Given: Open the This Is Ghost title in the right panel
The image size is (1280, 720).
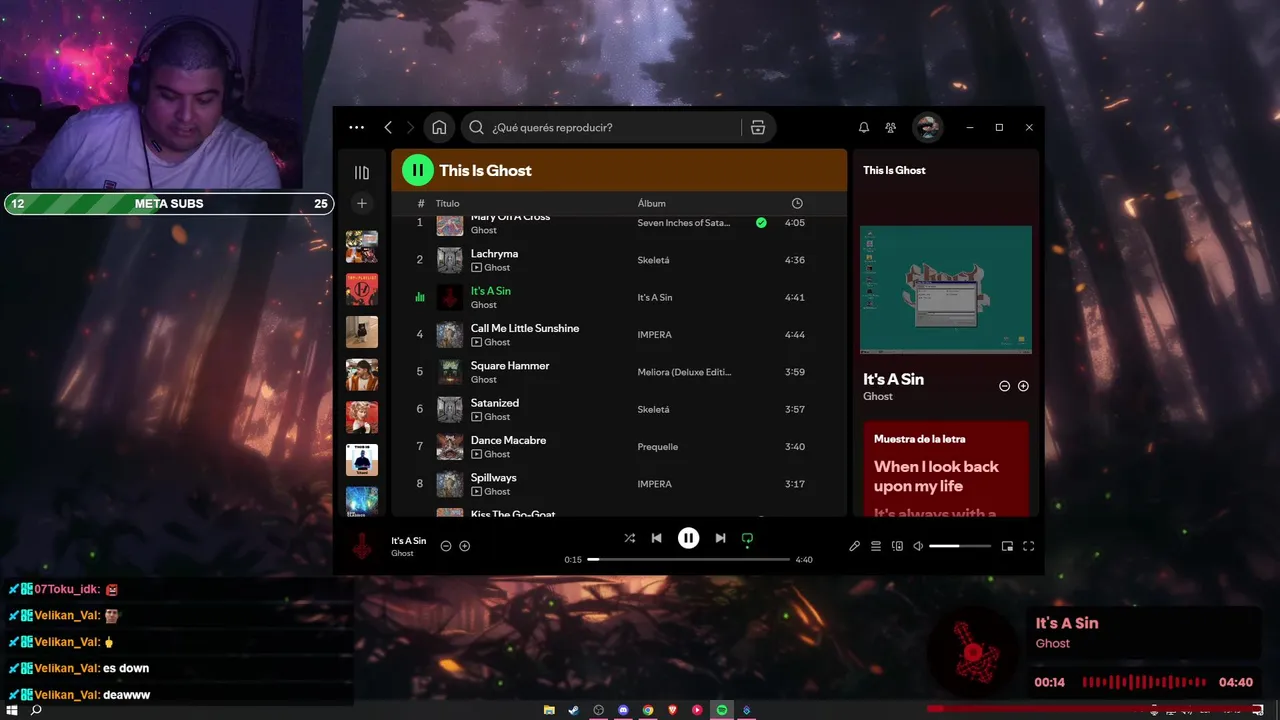Looking at the screenshot, I should pyautogui.click(x=894, y=170).
